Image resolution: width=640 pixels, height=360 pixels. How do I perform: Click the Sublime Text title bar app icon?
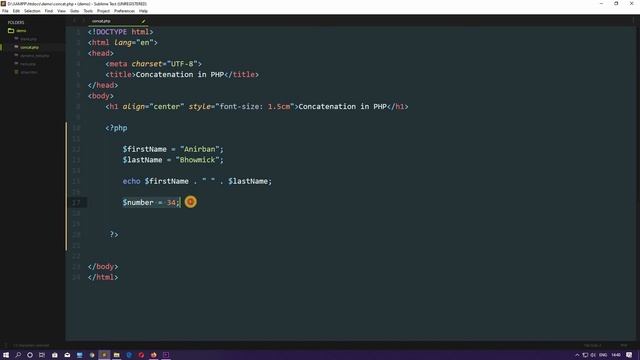3,4
